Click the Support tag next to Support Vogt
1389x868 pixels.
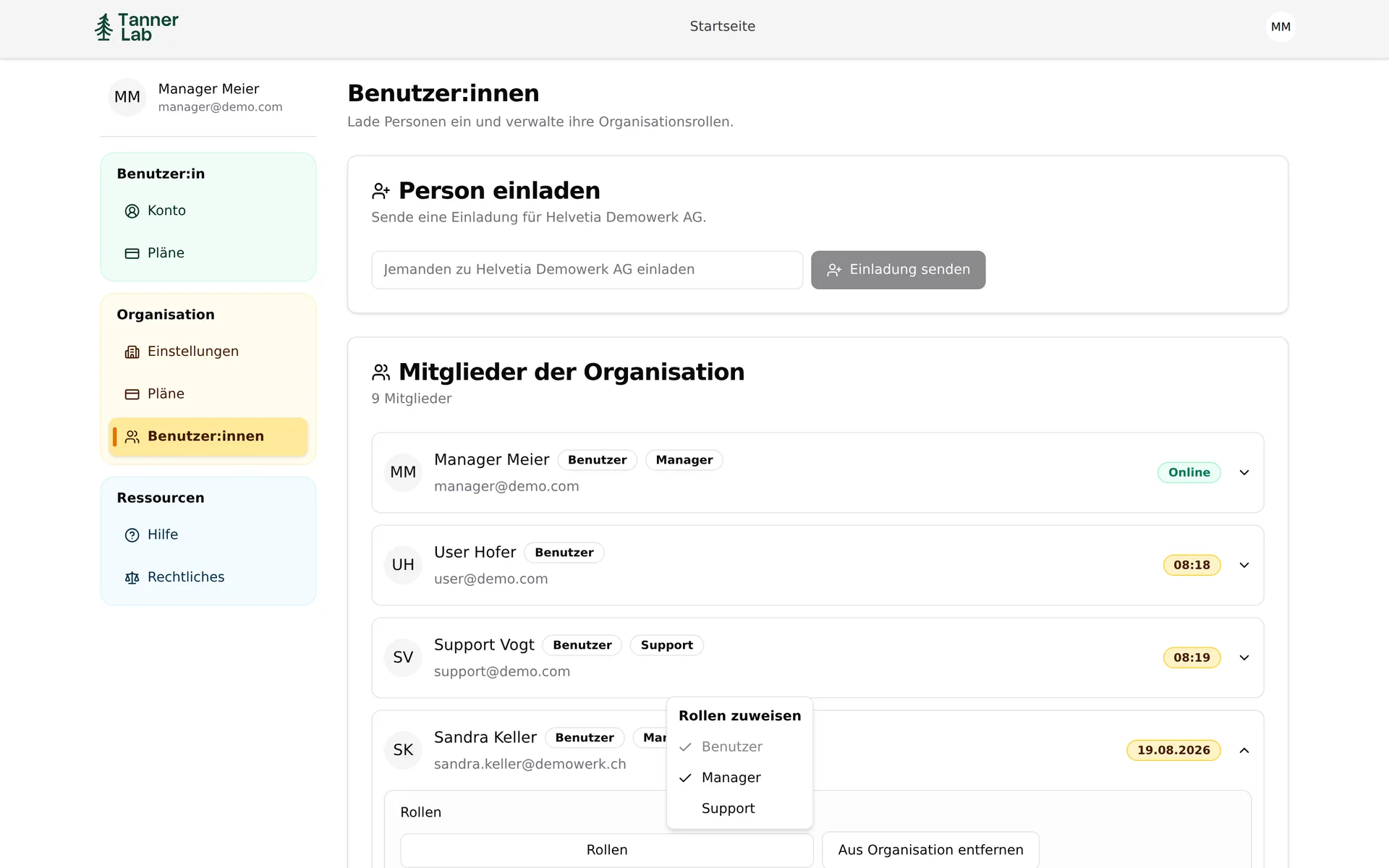666,645
